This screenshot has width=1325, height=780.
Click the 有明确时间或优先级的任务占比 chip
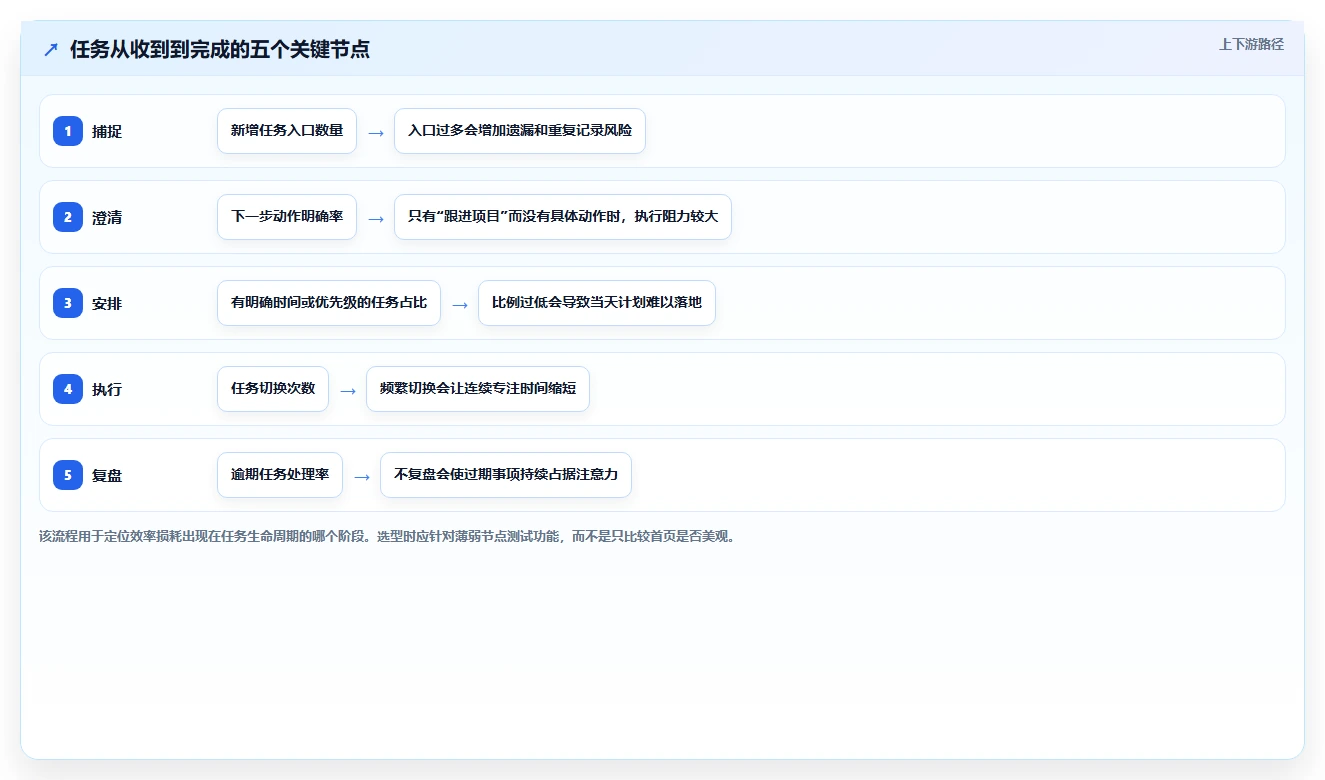329,303
